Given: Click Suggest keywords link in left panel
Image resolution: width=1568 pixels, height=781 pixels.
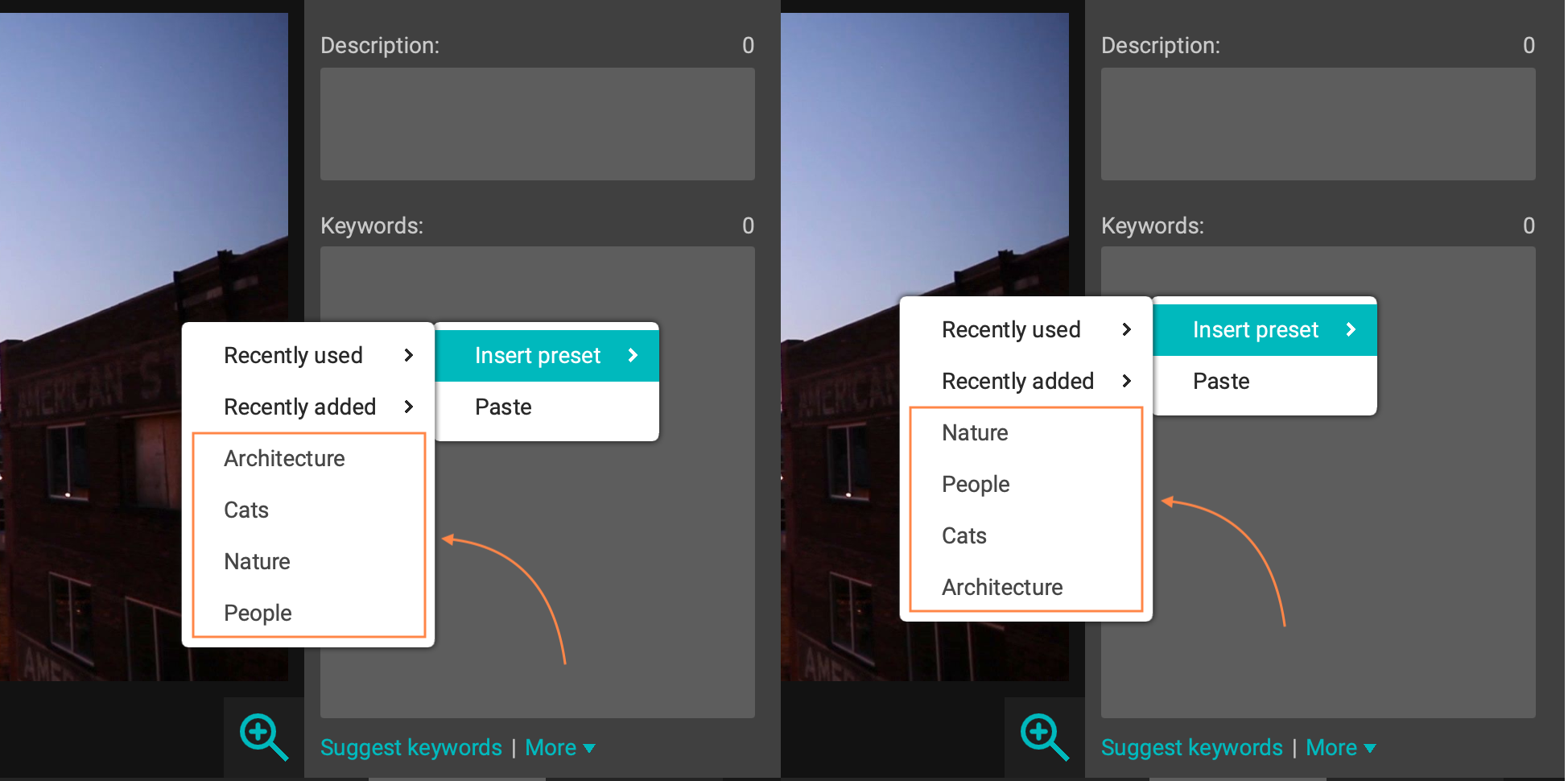Looking at the screenshot, I should pyautogui.click(x=411, y=747).
